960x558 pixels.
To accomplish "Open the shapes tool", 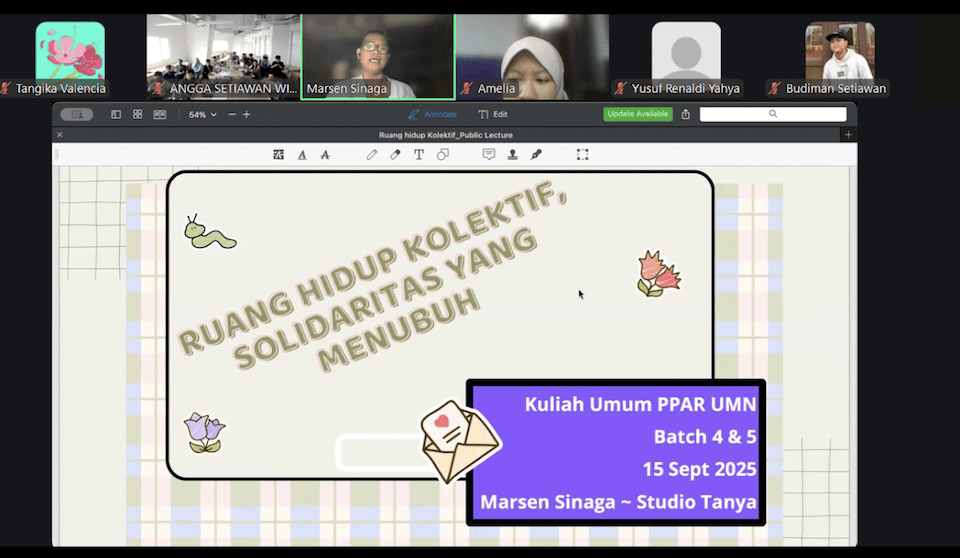I will tap(442, 155).
